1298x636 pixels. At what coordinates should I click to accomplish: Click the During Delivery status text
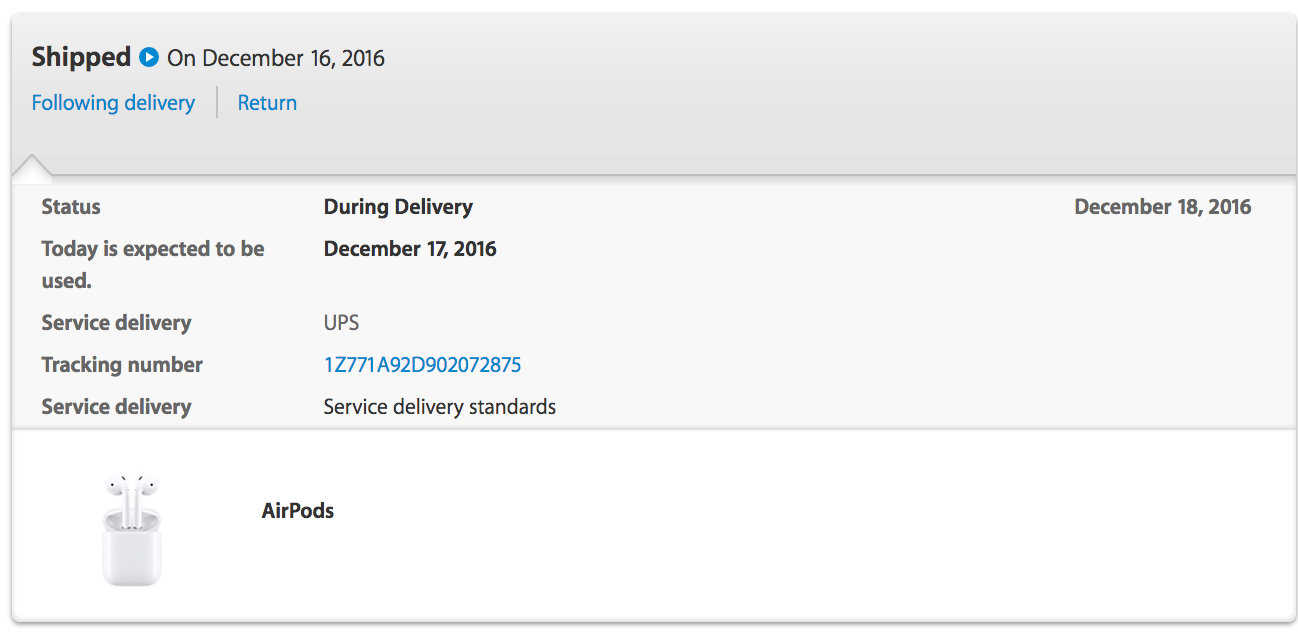[x=398, y=207]
